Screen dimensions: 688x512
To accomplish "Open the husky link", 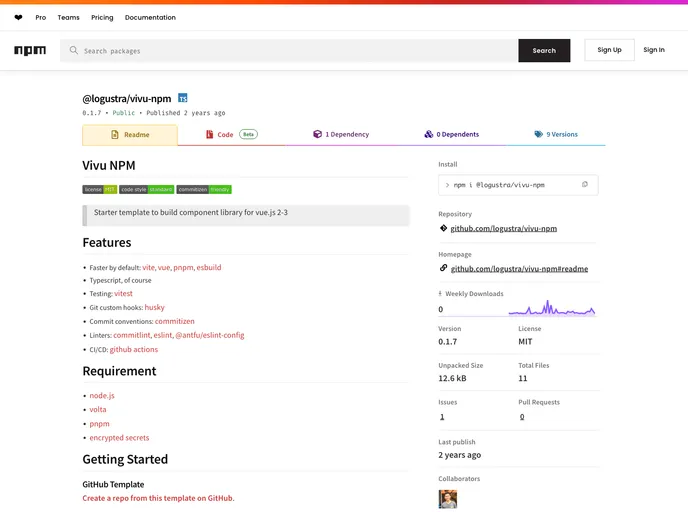I will [x=154, y=308].
